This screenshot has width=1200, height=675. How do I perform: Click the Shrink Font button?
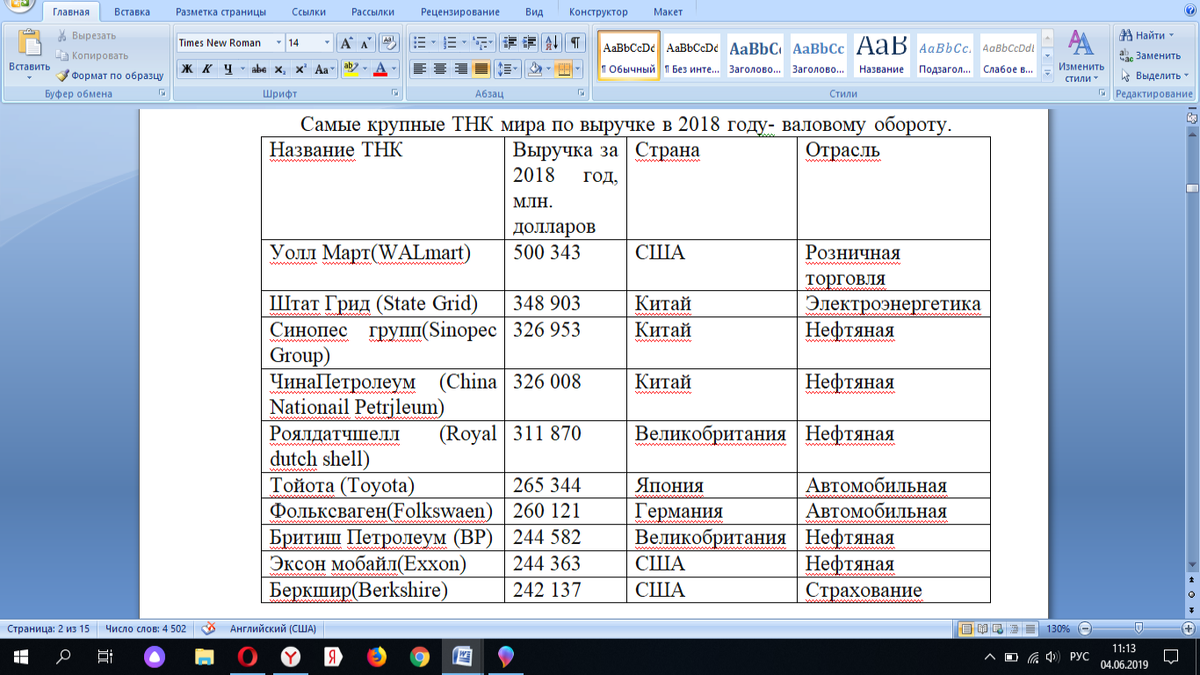tap(366, 43)
